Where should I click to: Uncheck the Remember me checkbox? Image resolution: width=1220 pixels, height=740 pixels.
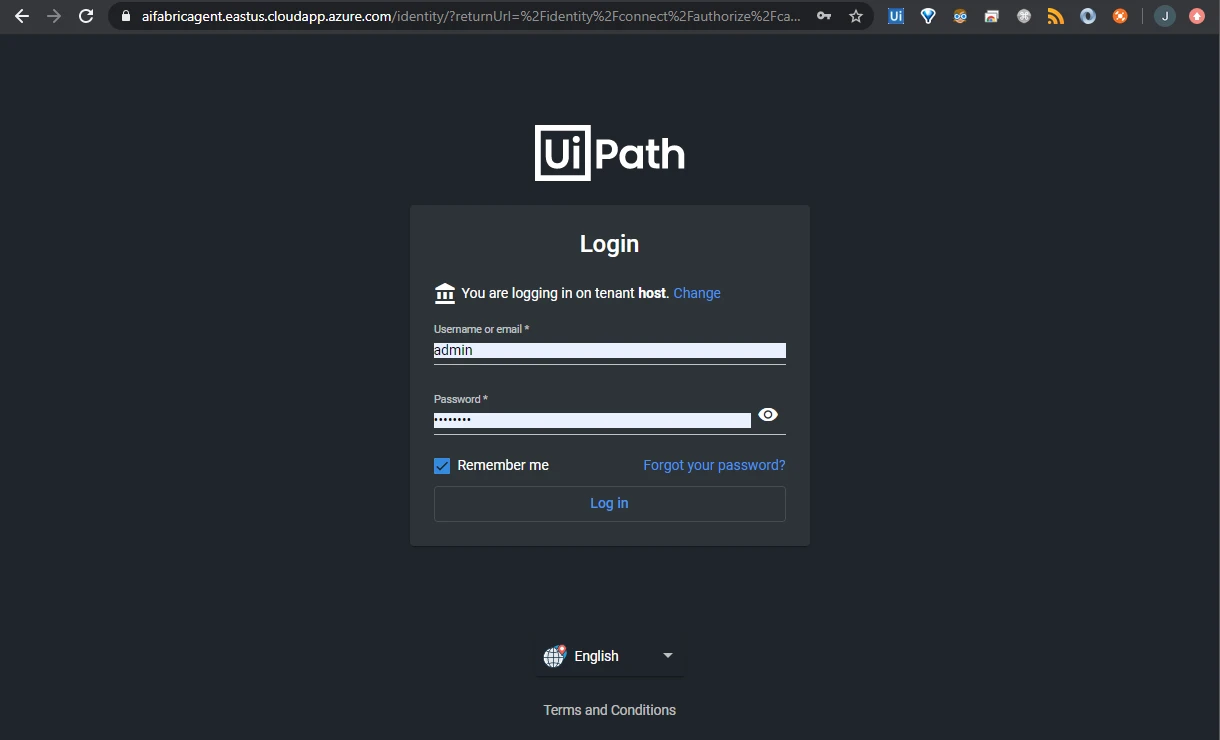point(442,466)
